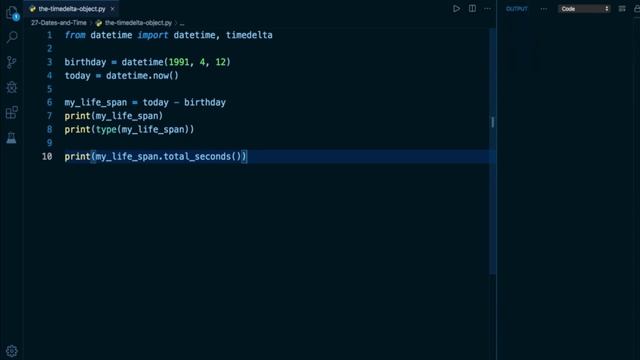Clear the output panel with list icon

622,9
